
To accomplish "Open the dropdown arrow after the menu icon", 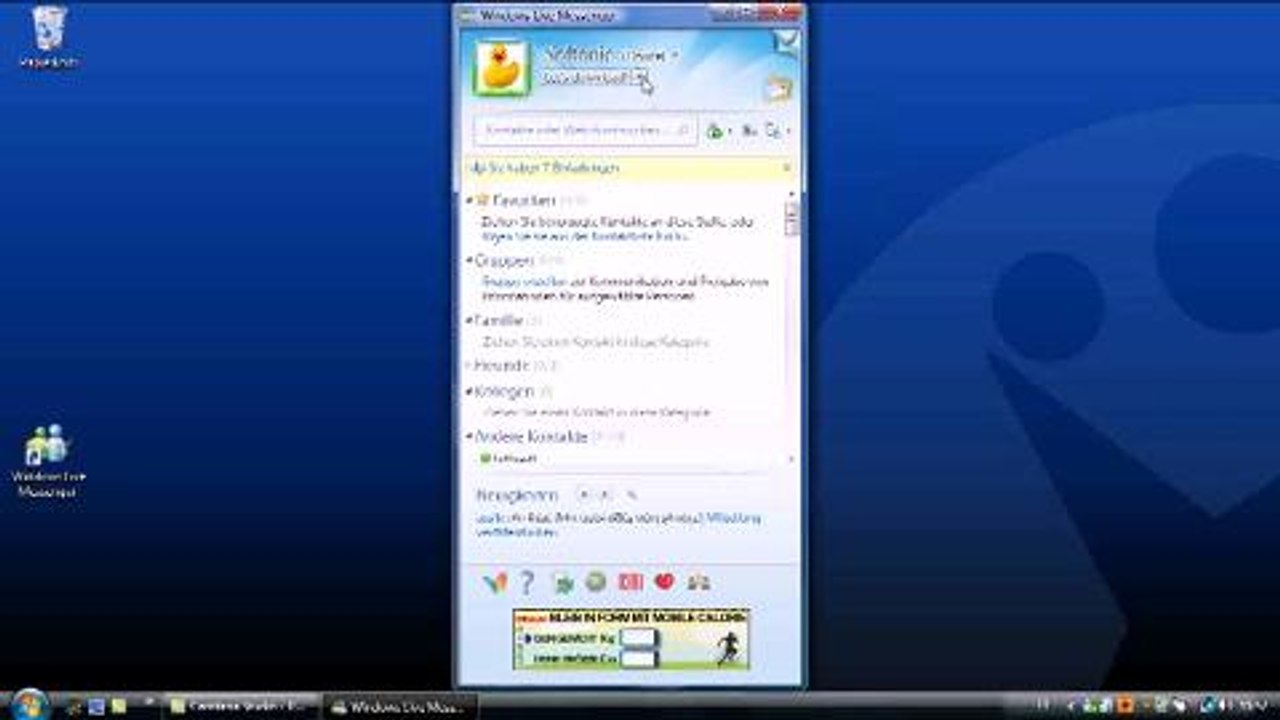I will coord(788,132).
